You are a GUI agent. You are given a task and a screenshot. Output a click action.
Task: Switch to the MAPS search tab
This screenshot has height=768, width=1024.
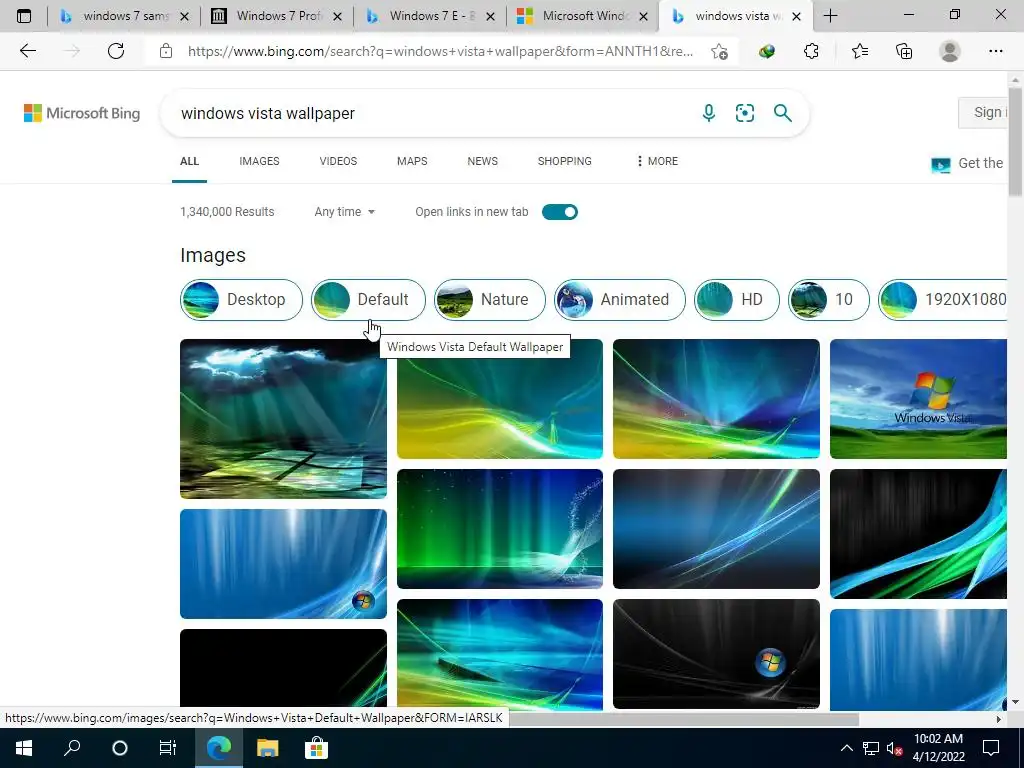[412, 161]
